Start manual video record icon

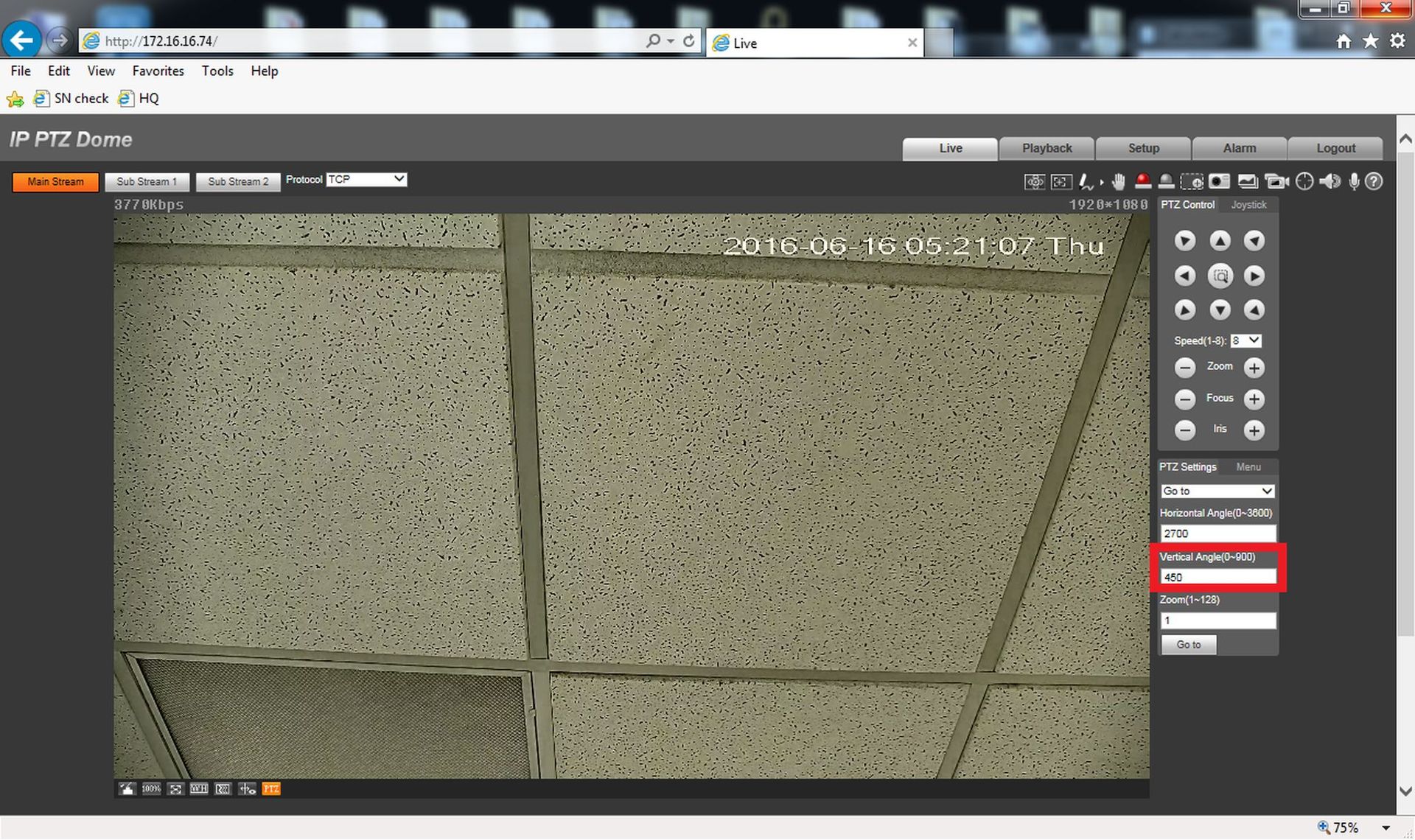point(1276,181)
